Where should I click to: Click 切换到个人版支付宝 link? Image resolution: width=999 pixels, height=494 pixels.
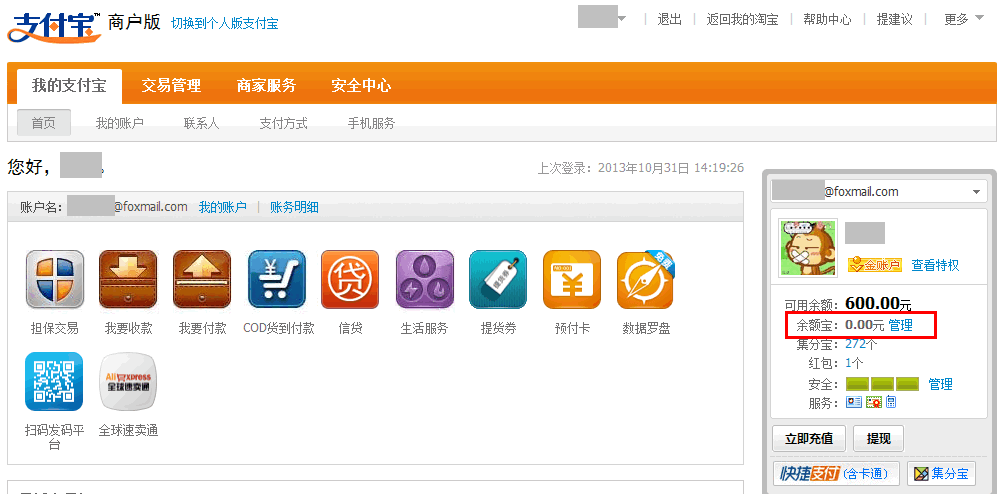[x=225, y=24]
